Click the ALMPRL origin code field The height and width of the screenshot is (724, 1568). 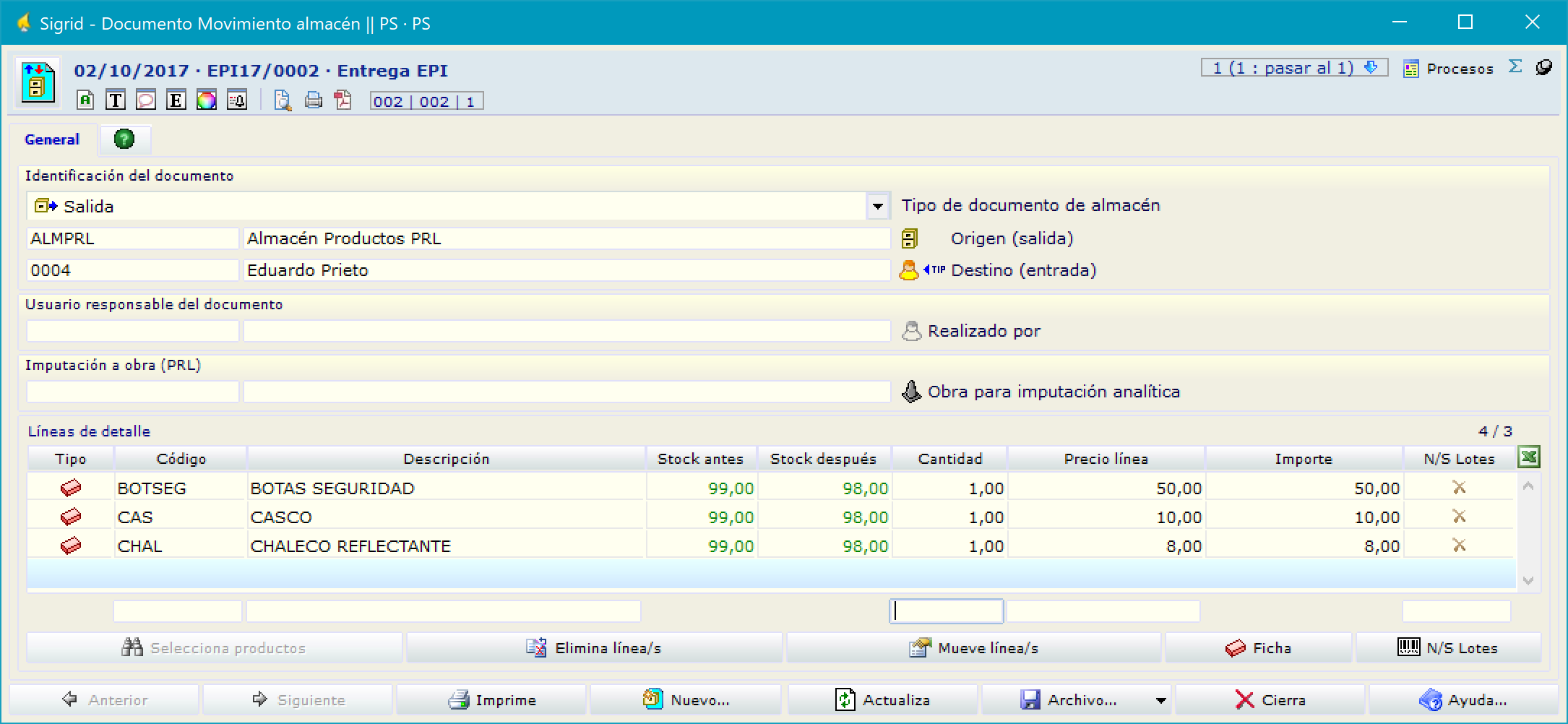[132, 238]
